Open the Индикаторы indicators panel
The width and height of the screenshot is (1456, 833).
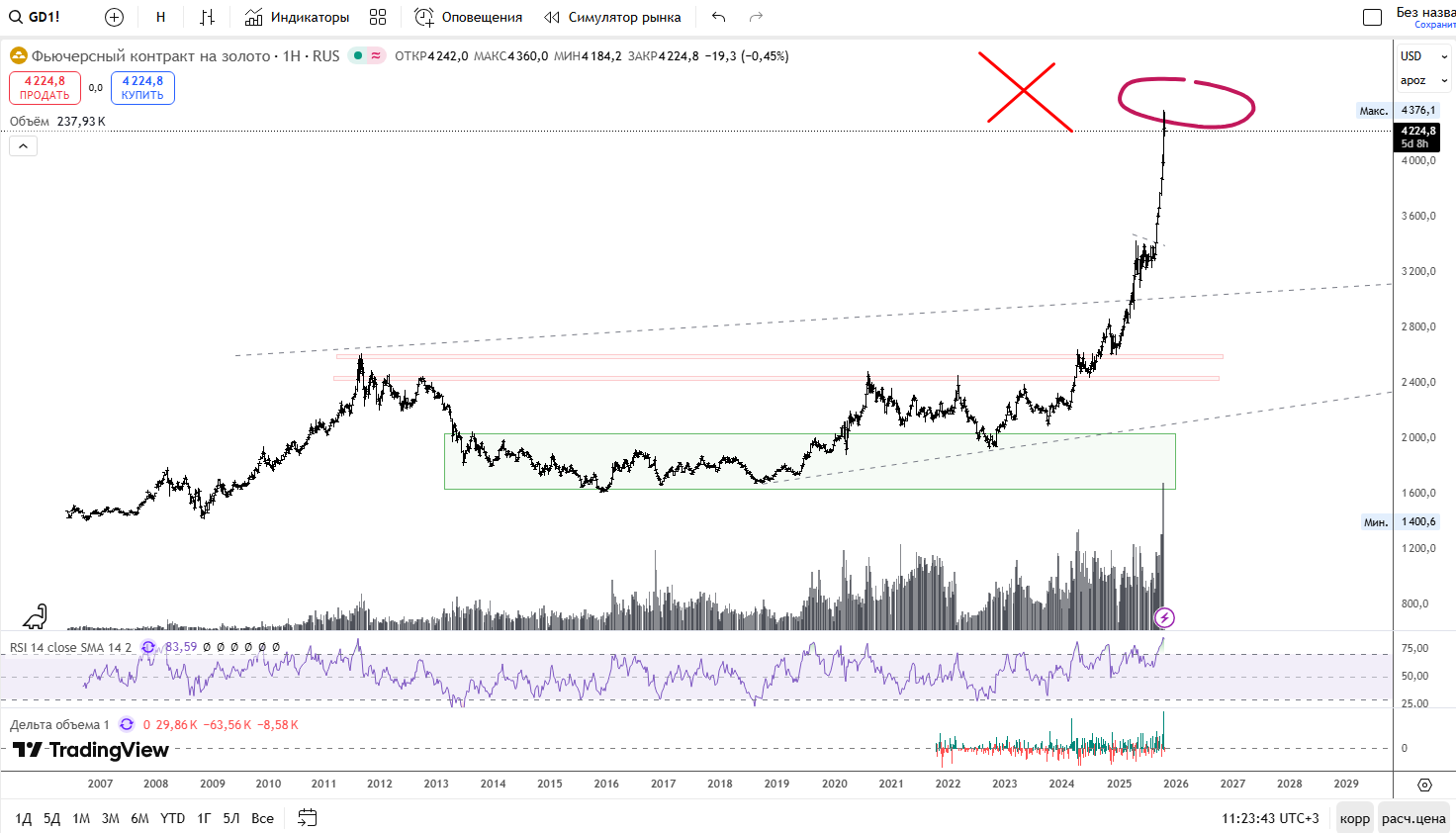tap(297, 17)
